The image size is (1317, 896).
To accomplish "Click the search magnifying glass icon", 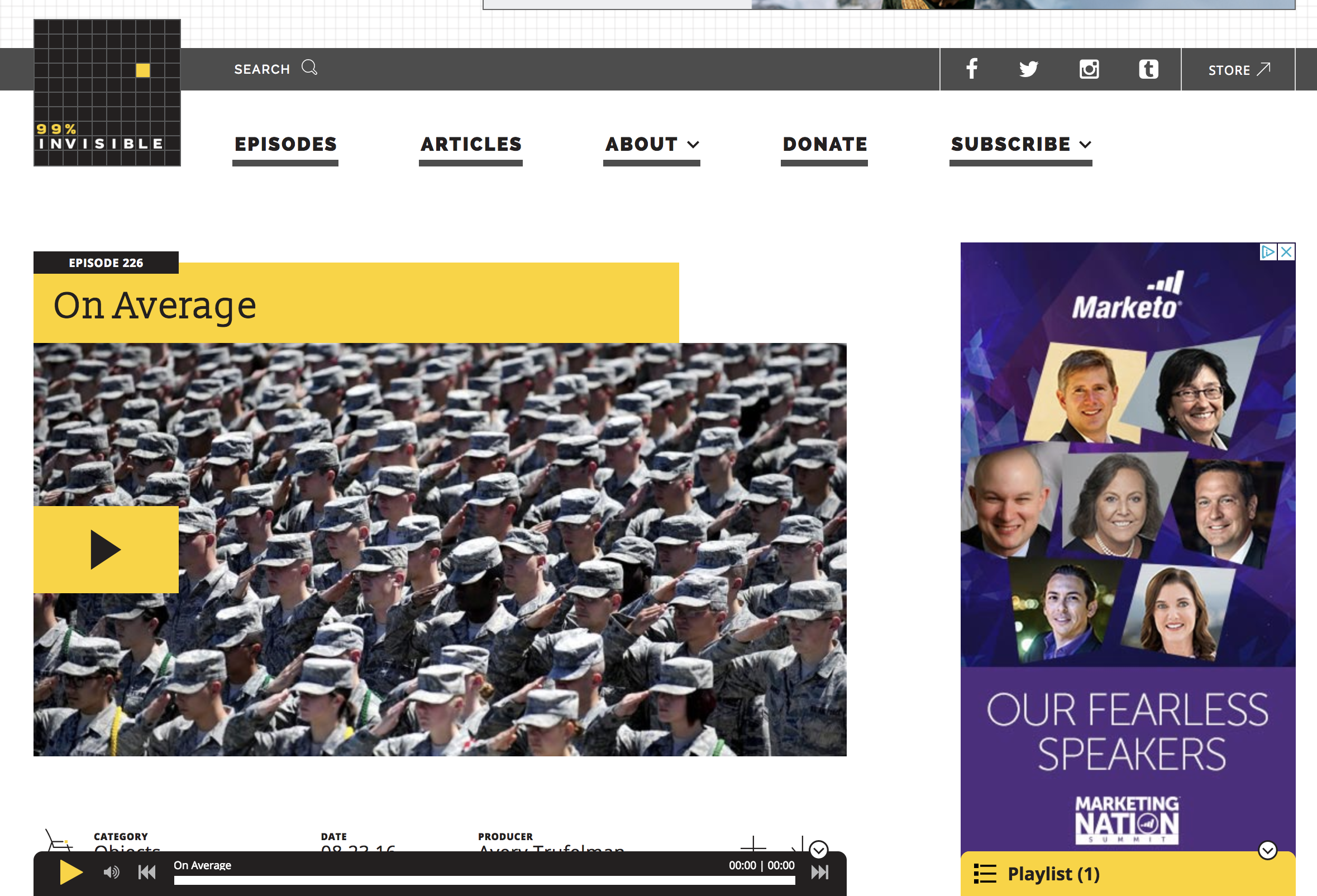I will pos(309,68).
